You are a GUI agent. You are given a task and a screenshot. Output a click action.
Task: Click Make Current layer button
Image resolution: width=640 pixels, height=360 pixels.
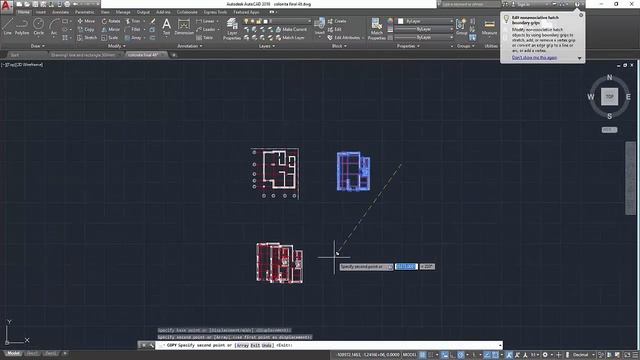(x=291, y=29)
